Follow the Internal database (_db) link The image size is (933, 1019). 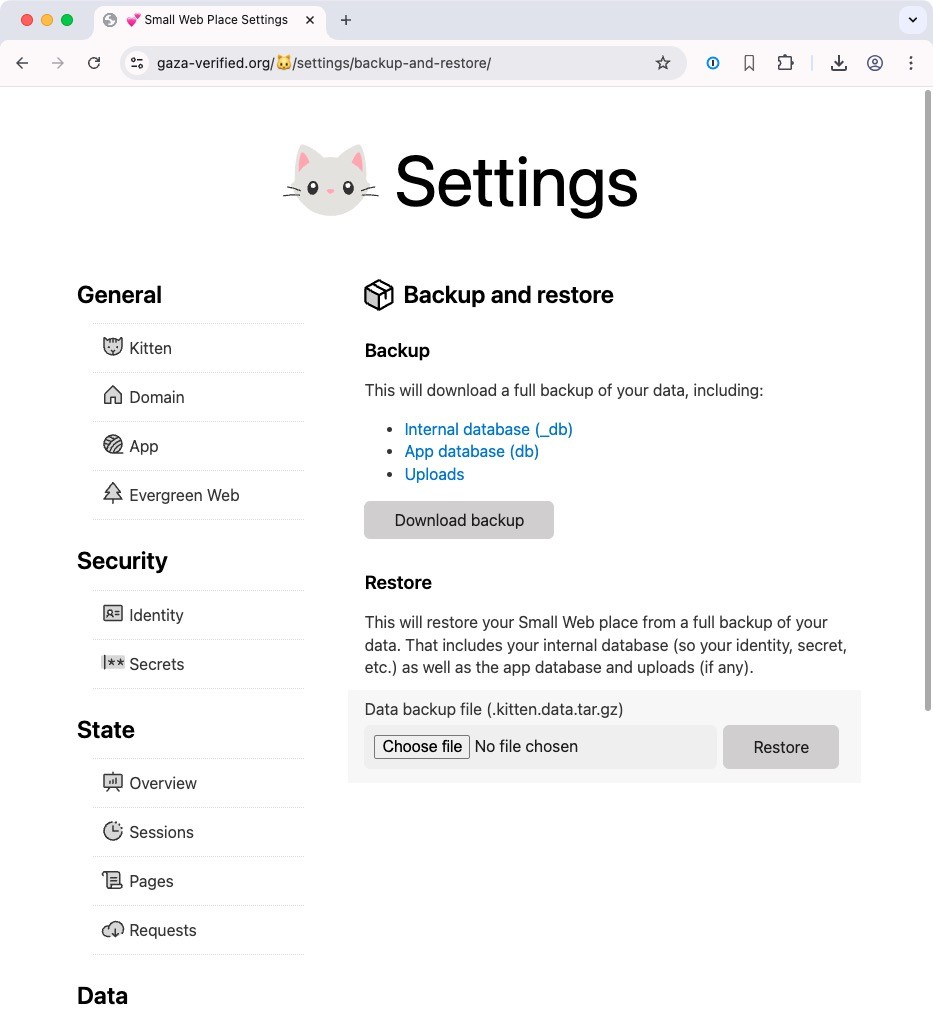tap(488, 429)
